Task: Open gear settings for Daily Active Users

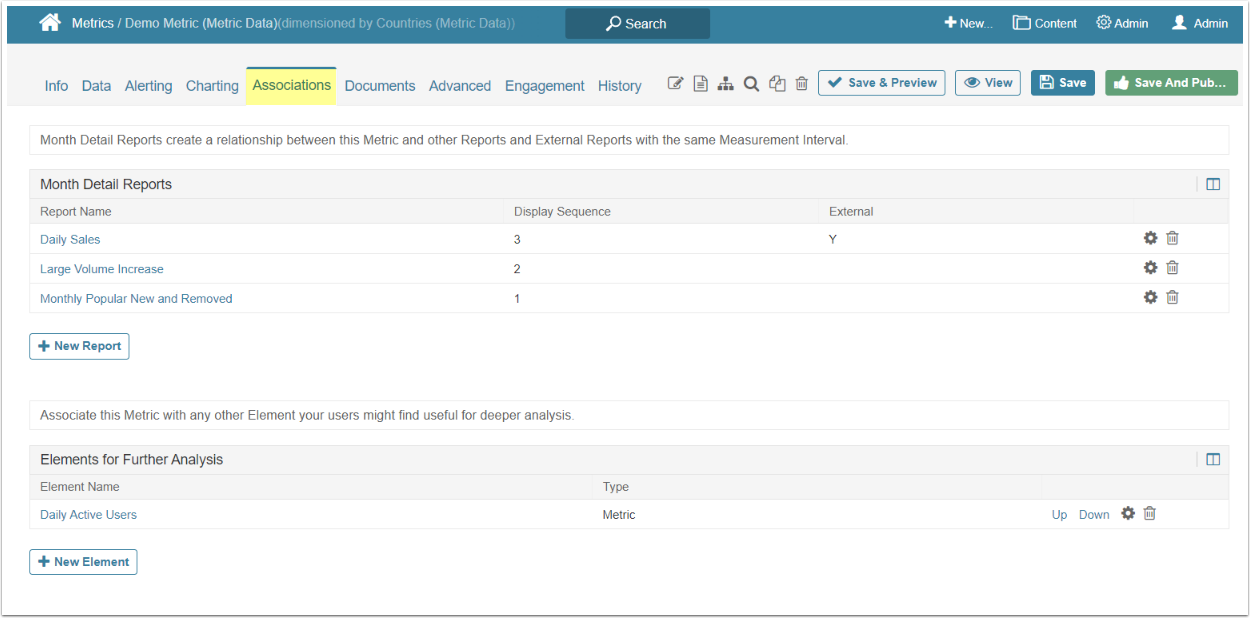Action: (1128, 513)
